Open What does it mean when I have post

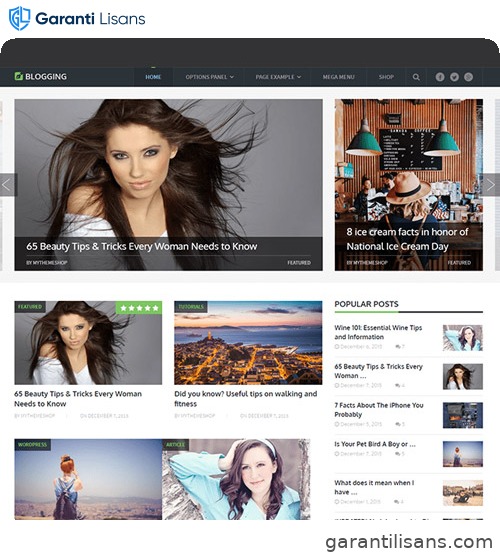click(374, 487)
